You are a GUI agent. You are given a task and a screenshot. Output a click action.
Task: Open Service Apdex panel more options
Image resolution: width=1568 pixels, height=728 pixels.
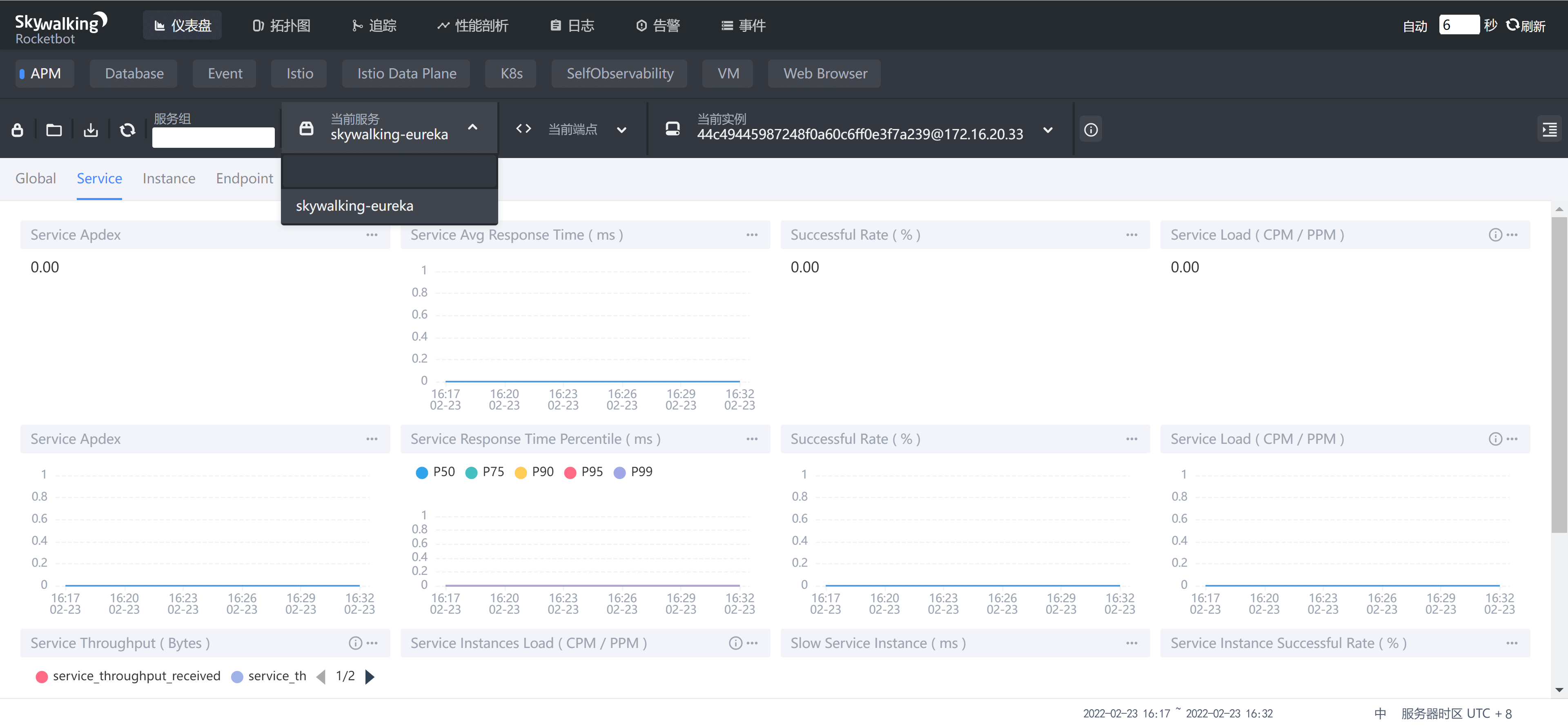[x=372, y=235]
